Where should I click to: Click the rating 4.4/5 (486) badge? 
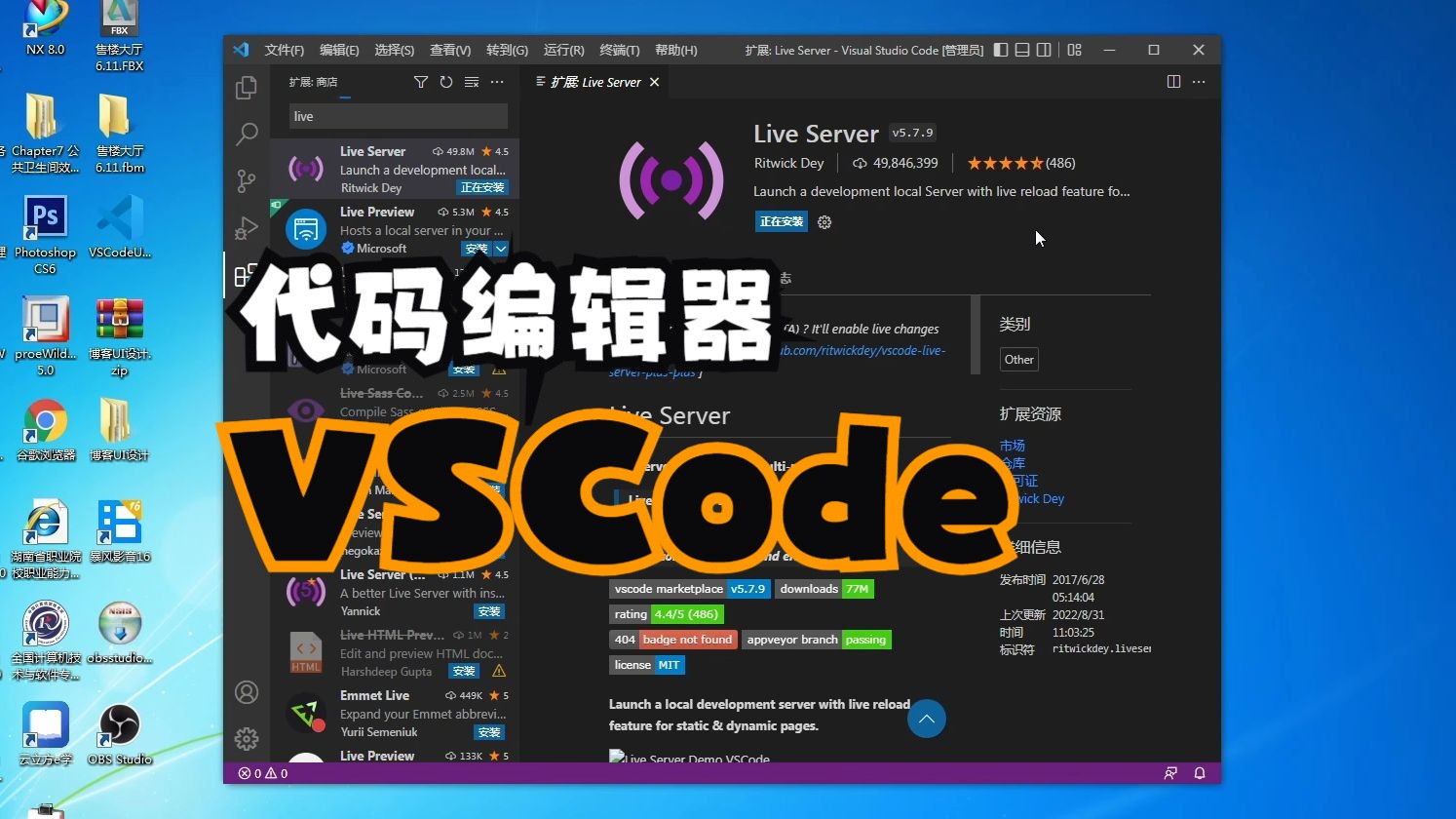click(x=667, y=614)
